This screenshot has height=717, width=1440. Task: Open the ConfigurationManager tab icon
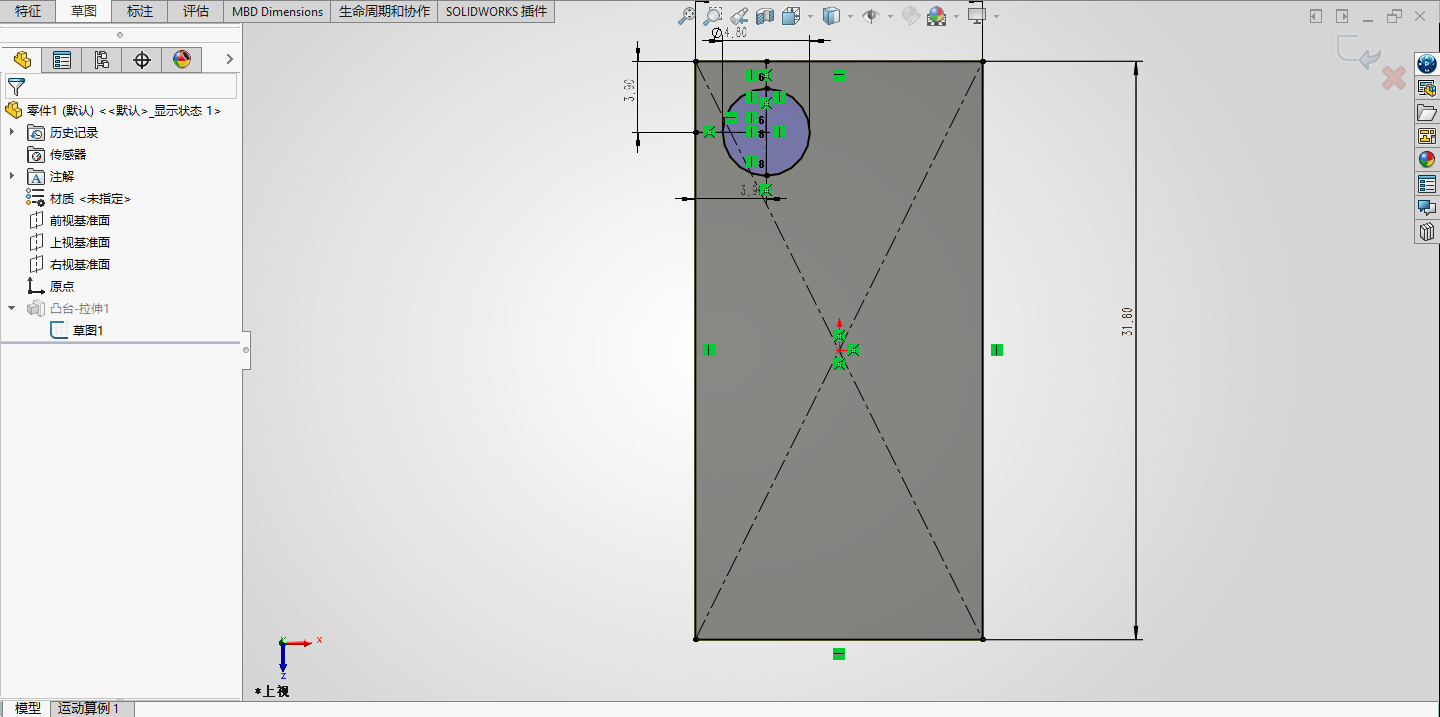tap(102, 60)
